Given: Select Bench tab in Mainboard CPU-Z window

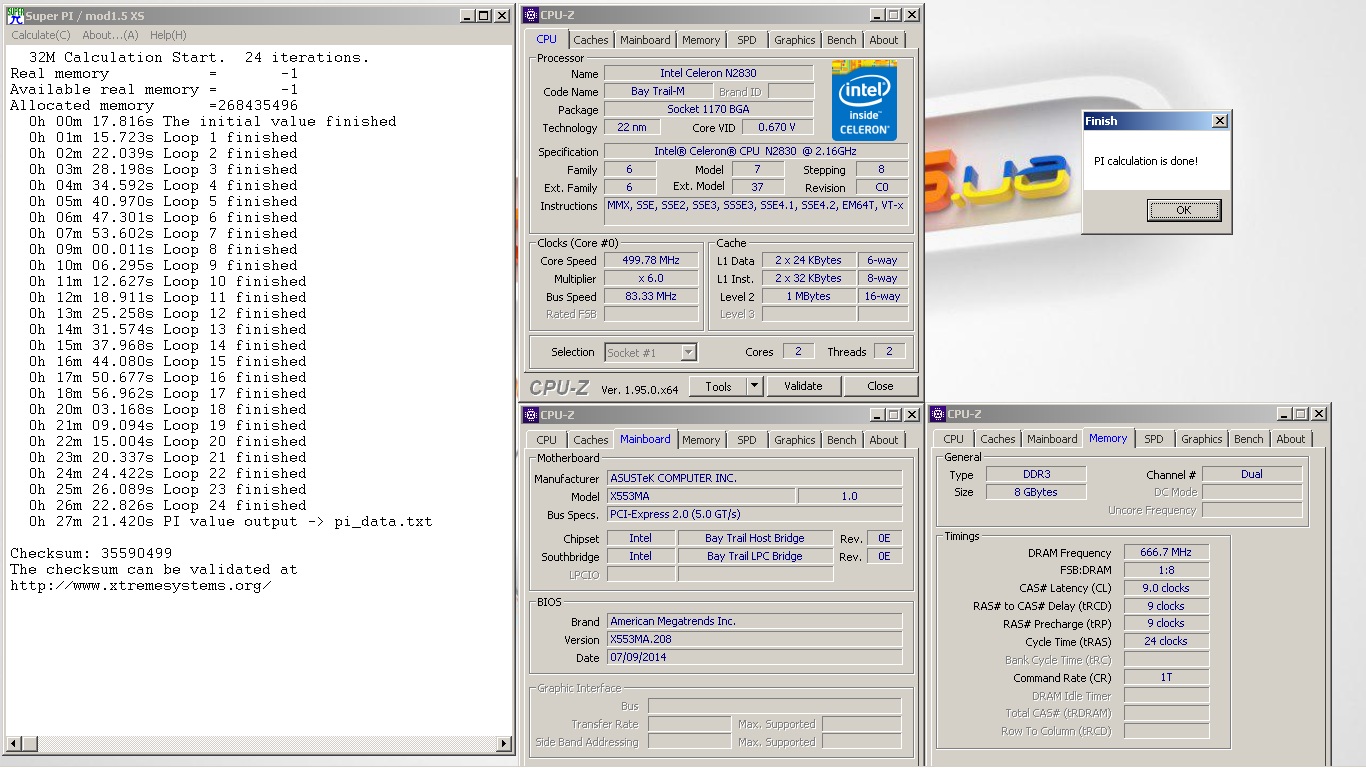Looking at the screenshot, I should (x=842, y=440).
